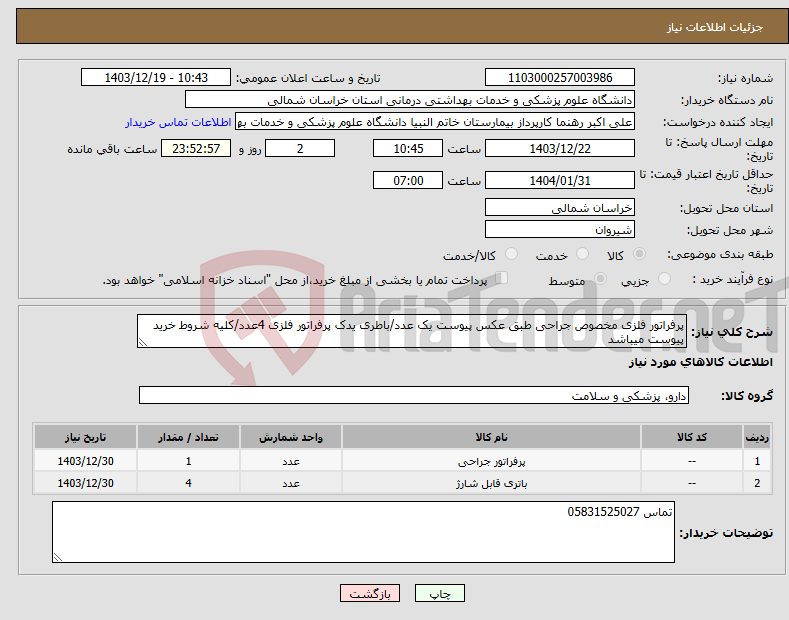Select the جزیی purchase type radio

[x=664, y=279]
